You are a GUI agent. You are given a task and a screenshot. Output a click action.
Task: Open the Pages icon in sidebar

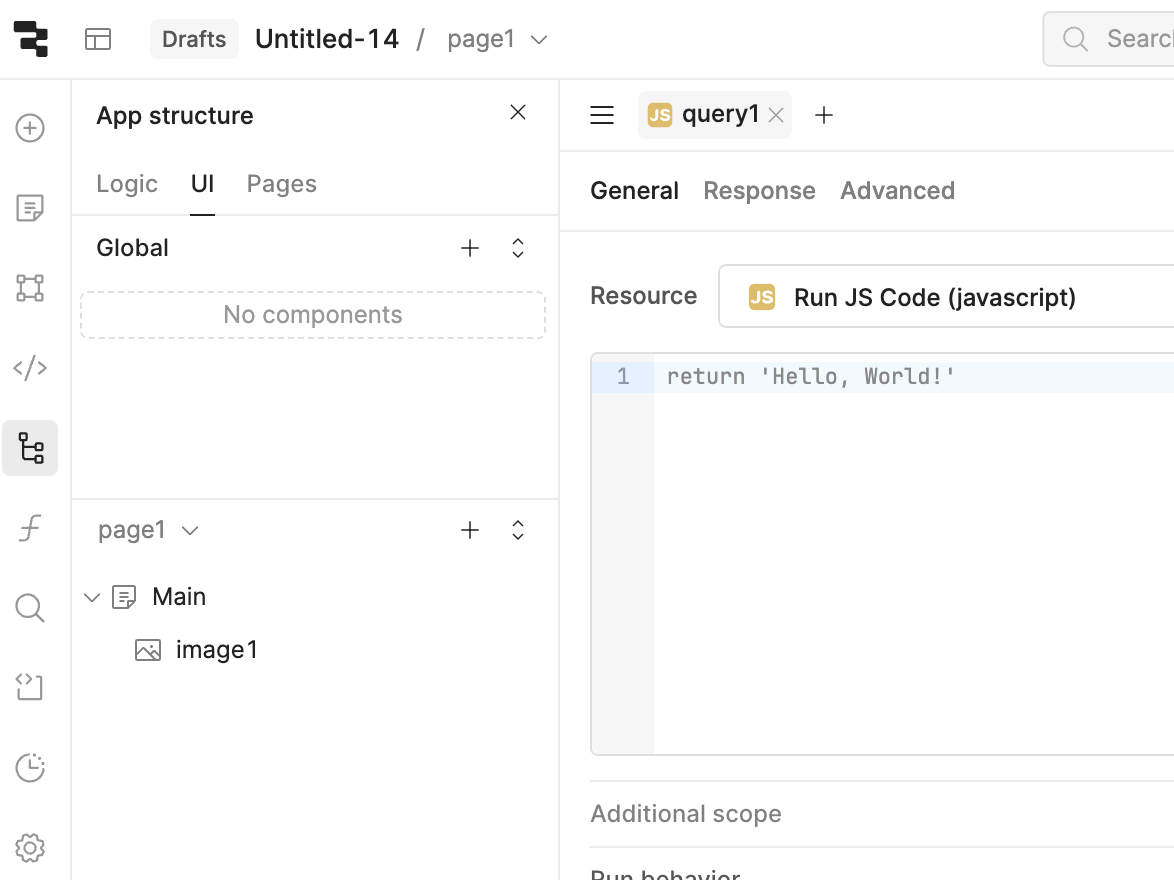click(30, 208)
